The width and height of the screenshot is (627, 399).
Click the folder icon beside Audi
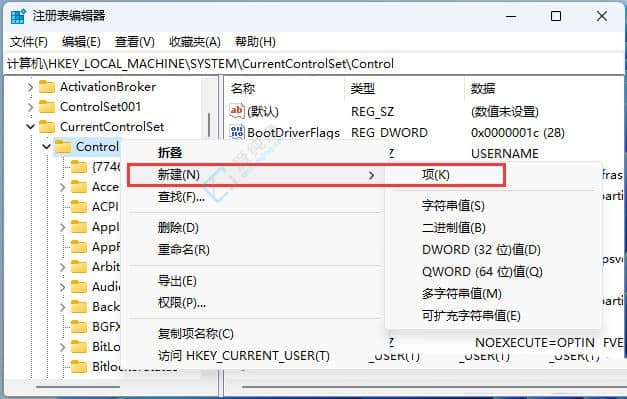tap(79, 287)
